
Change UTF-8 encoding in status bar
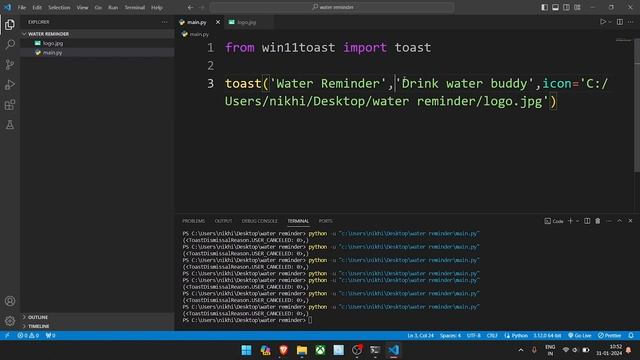tap(473, 336)
